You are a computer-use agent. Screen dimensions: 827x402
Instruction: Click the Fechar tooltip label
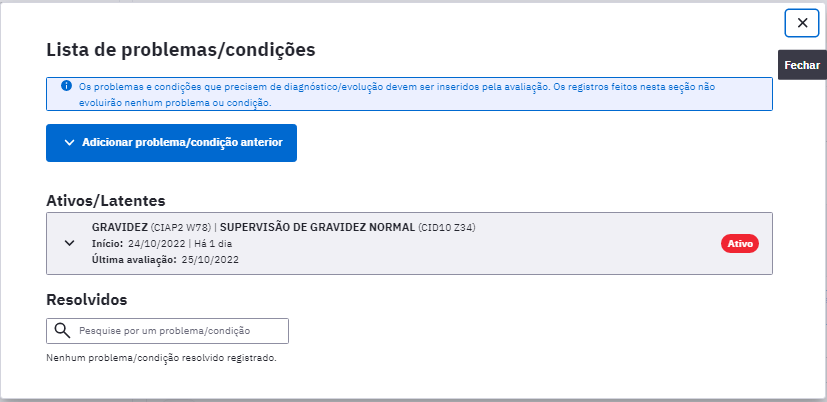coord(802,65)
